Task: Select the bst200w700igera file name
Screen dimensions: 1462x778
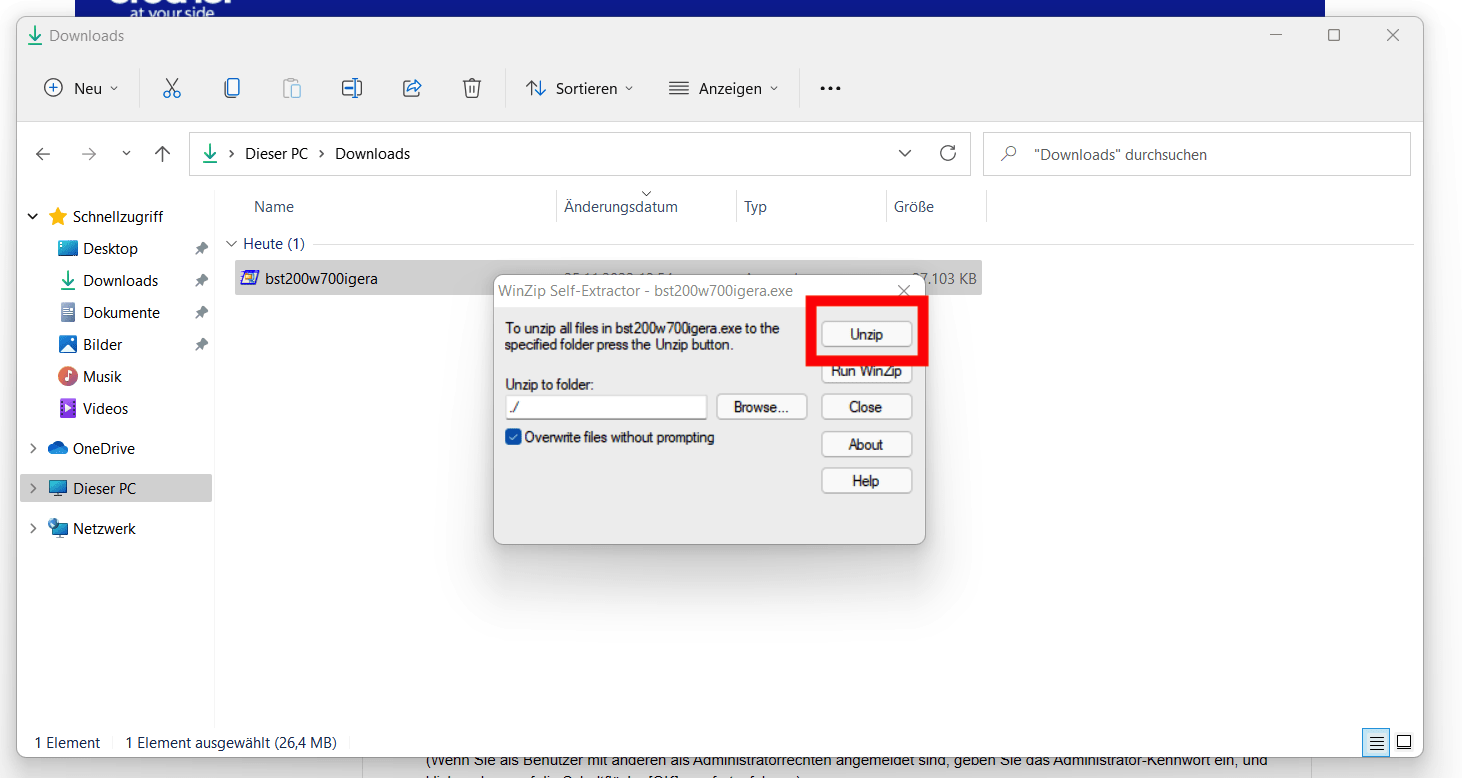Action: 321,279
